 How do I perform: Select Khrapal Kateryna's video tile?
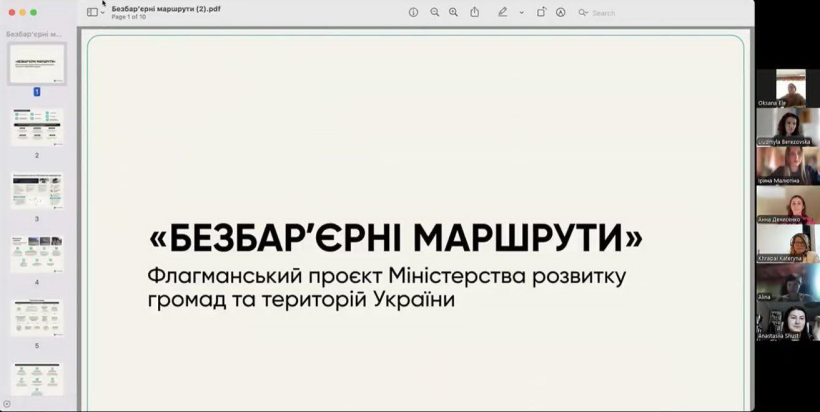[788, 243]
